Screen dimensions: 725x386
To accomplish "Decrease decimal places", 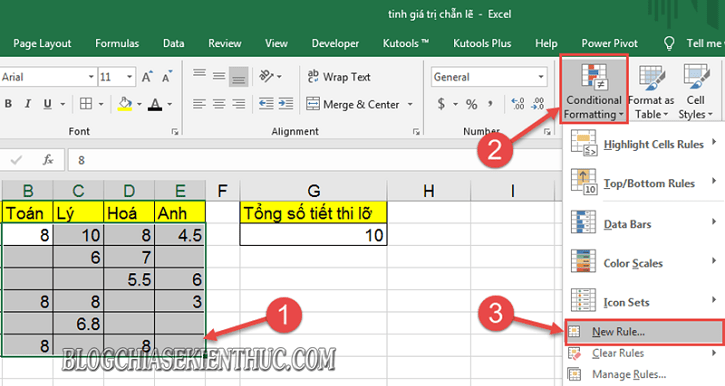I will pyautogui.click(x=538, y=104).
